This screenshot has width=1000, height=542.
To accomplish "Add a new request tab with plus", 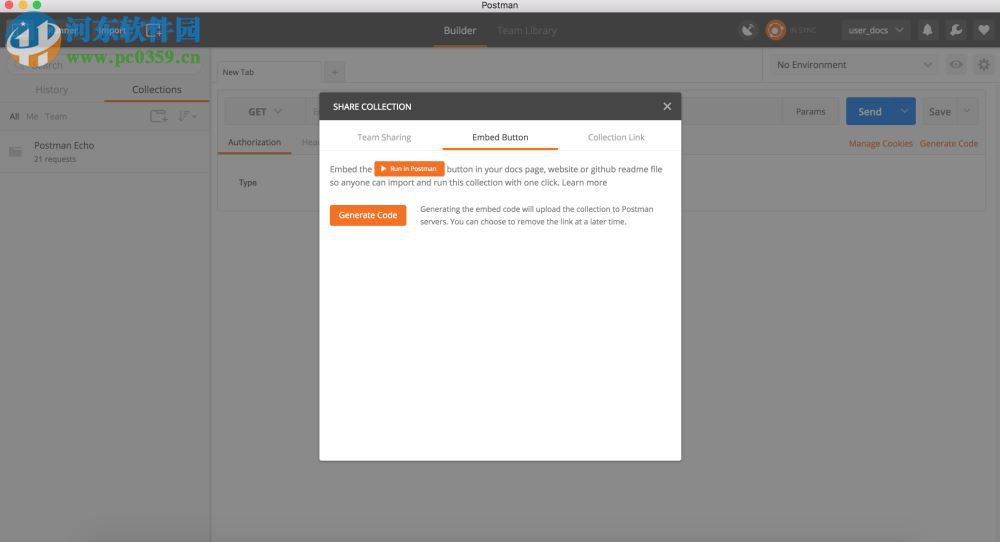I will [334, 72].
